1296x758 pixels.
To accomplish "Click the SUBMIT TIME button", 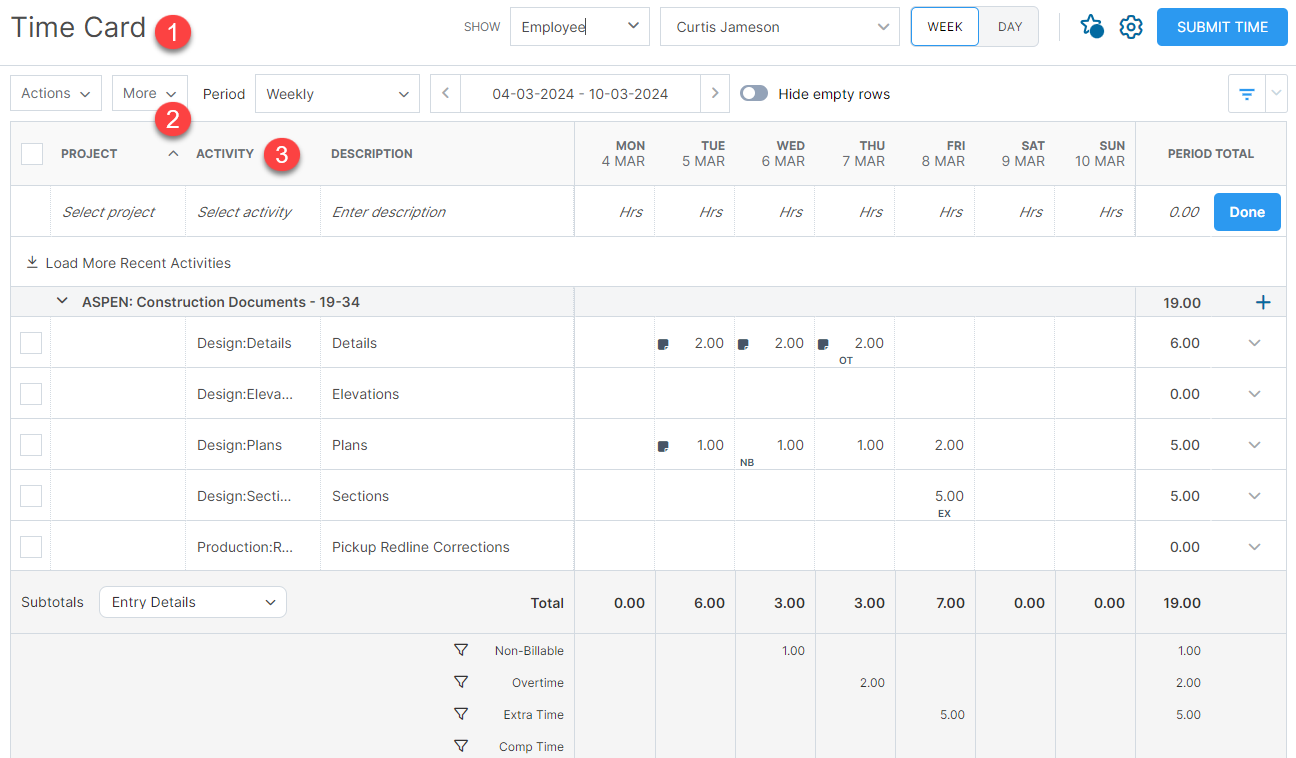I will tap(1222, 27).
